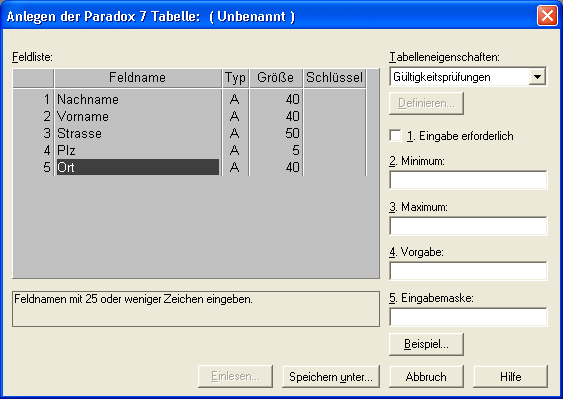The width and height of the screenshot is (563, 399).
Task: Select the Nachname field row
Action: coord(190,99)
